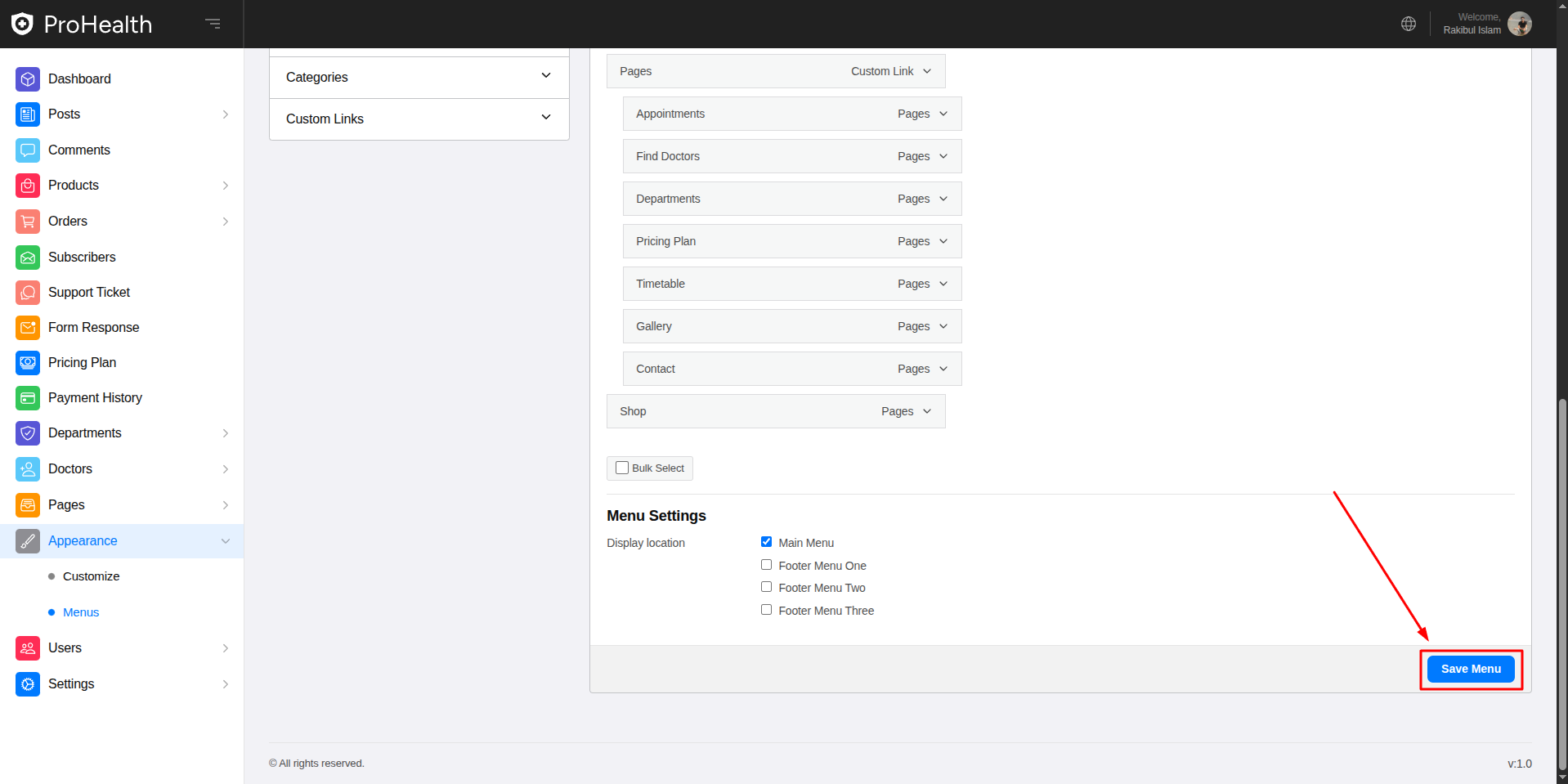The width and height of the screenshot is (1568, 784).
Task: Expand the Departments menu item arrow
Action: point(943,199)
